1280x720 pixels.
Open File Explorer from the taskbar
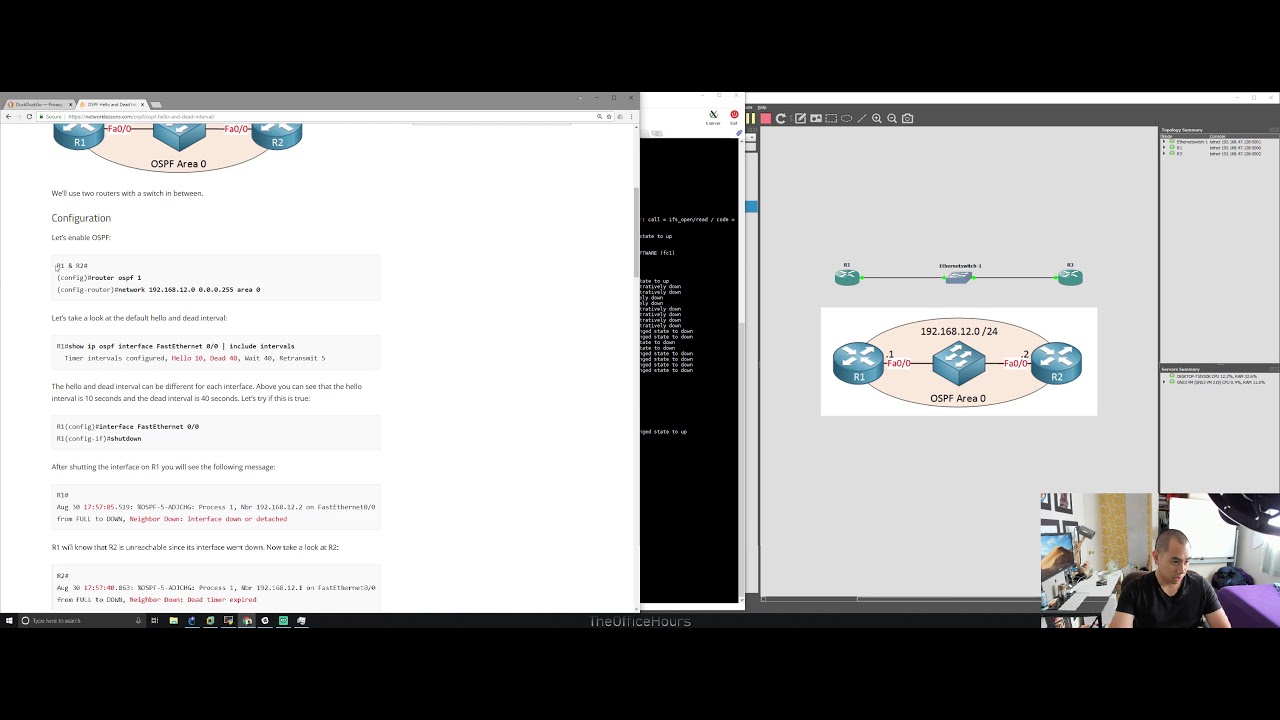tap(173, 621)
